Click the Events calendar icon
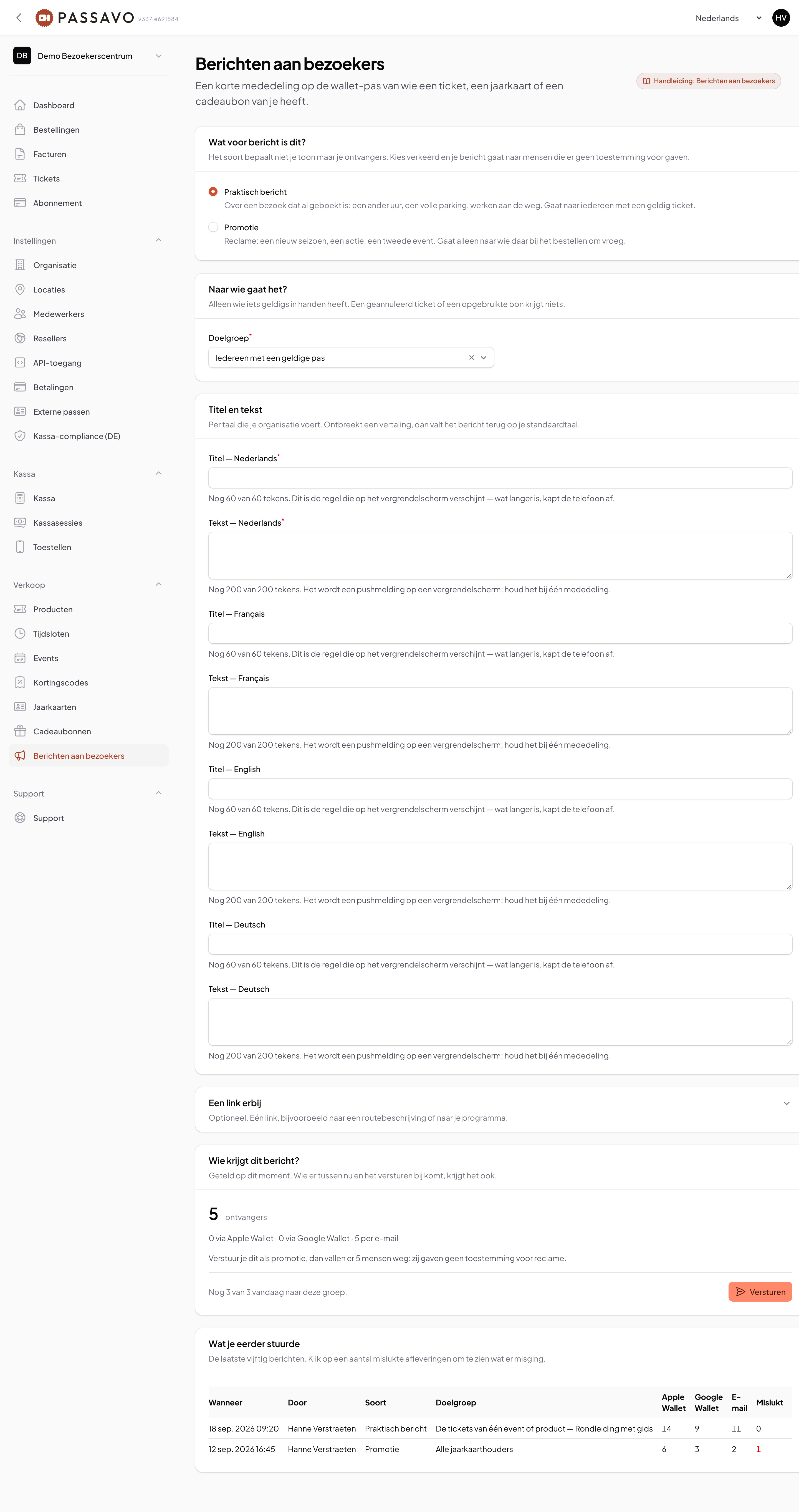Viewport: 799px width, 1512px height. pyautogui.click(x=20, y=658)
